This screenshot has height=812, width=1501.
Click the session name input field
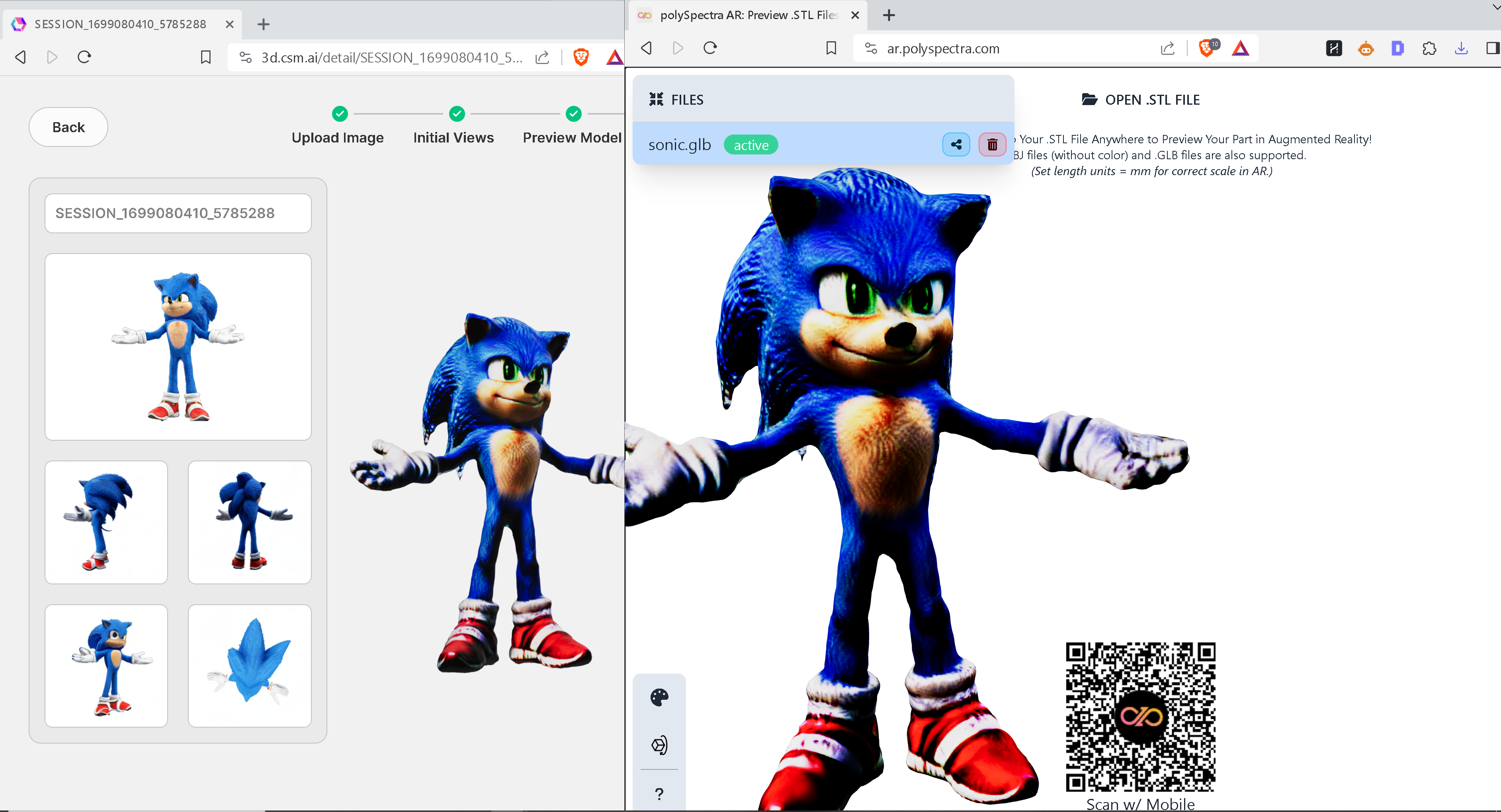click(178, 213)
